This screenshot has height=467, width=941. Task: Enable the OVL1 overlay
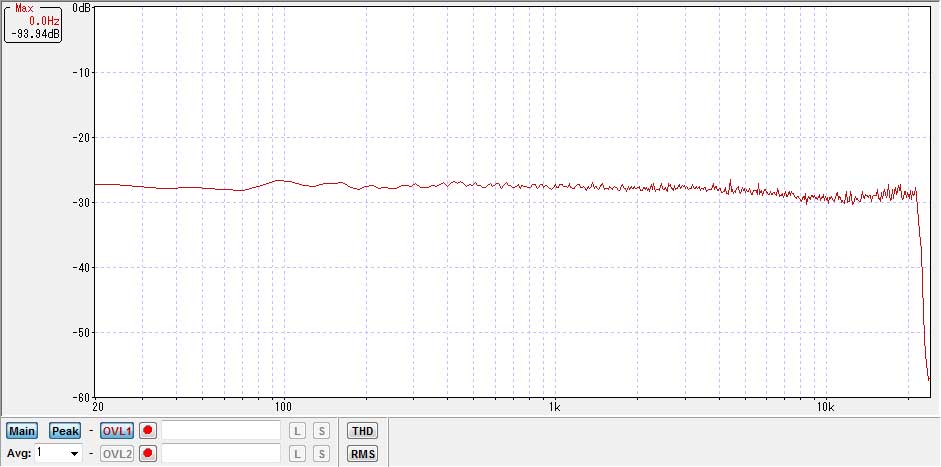[x=117, y=431]
